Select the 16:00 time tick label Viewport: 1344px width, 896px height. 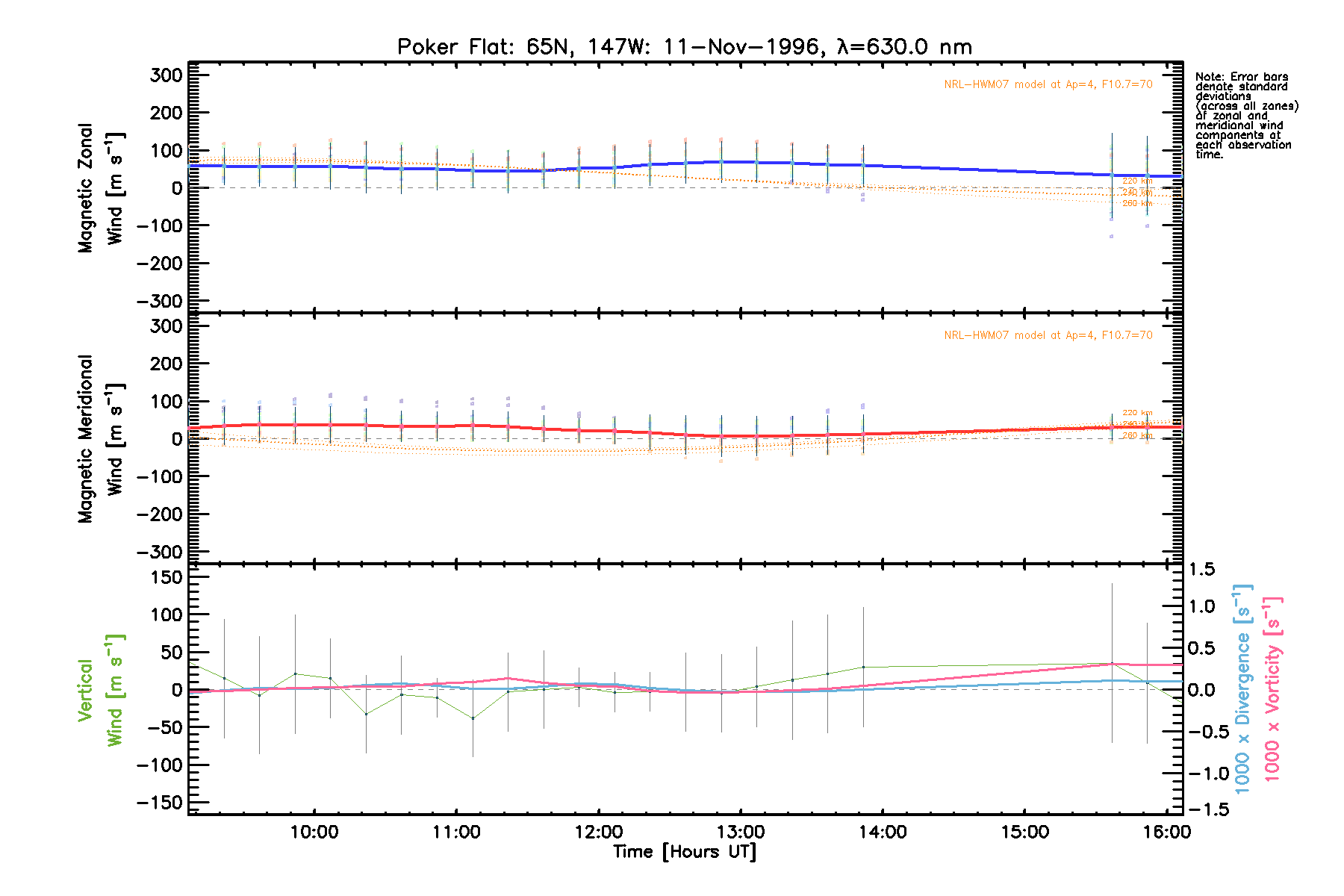pyautogui.click(x=1166, y=833)
